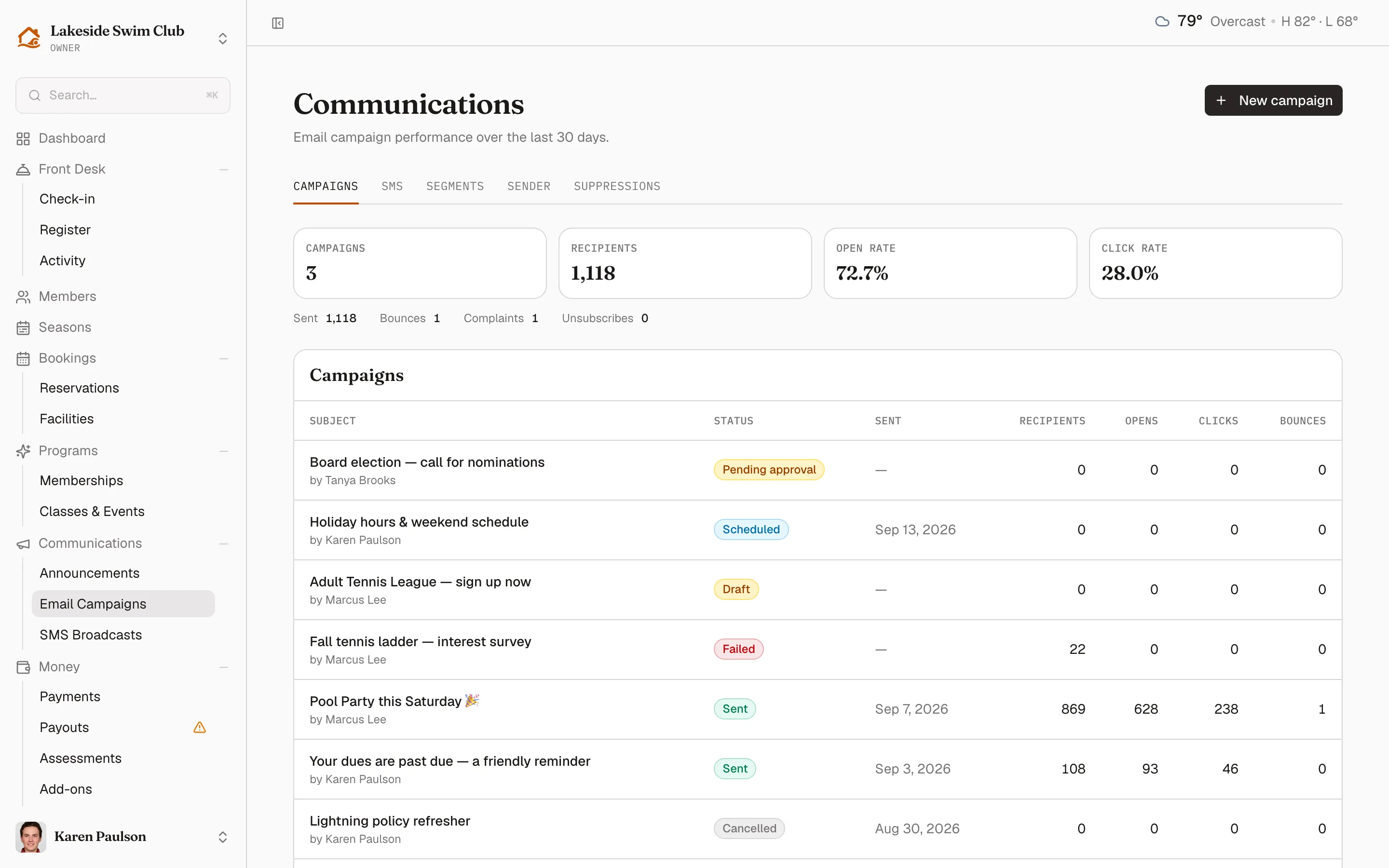
Task: Click the Scheduled status badge
Action: (751, 529)
